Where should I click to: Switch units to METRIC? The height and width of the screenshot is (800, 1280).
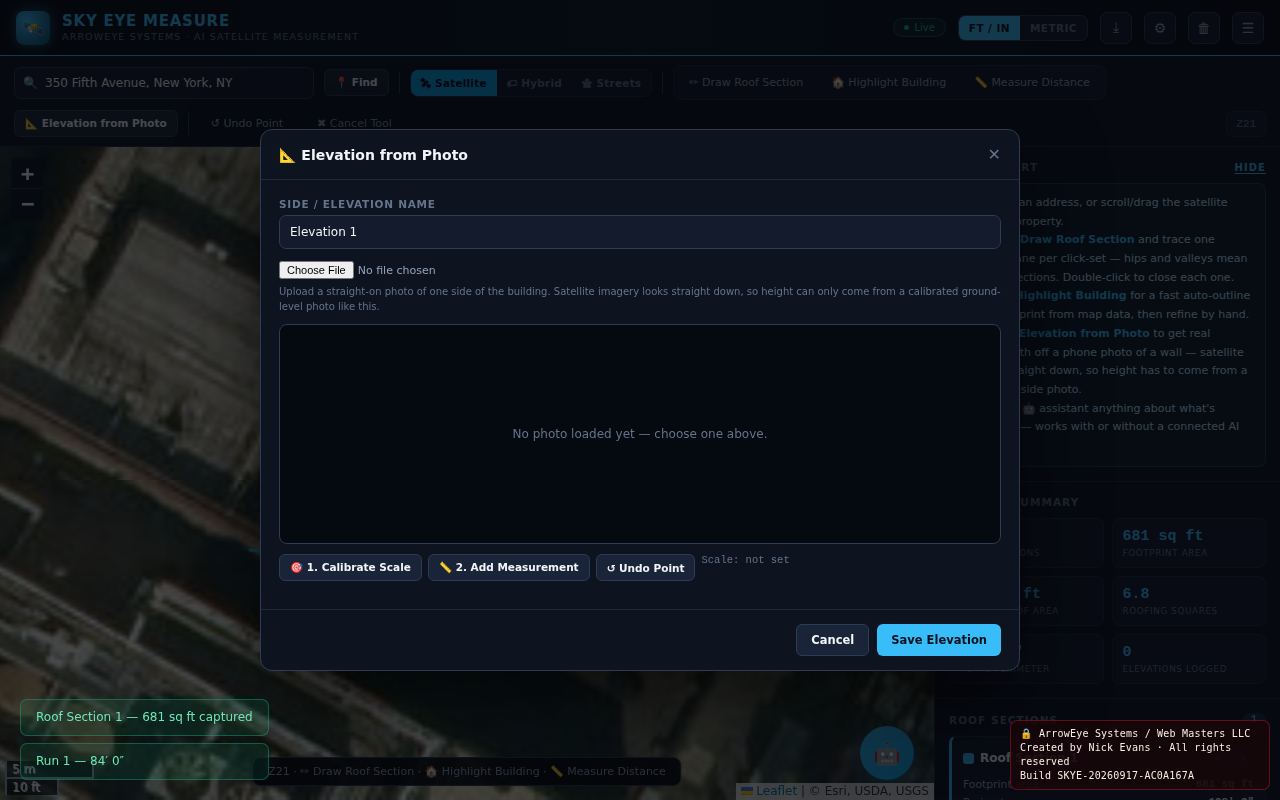tap(1053, 28)
